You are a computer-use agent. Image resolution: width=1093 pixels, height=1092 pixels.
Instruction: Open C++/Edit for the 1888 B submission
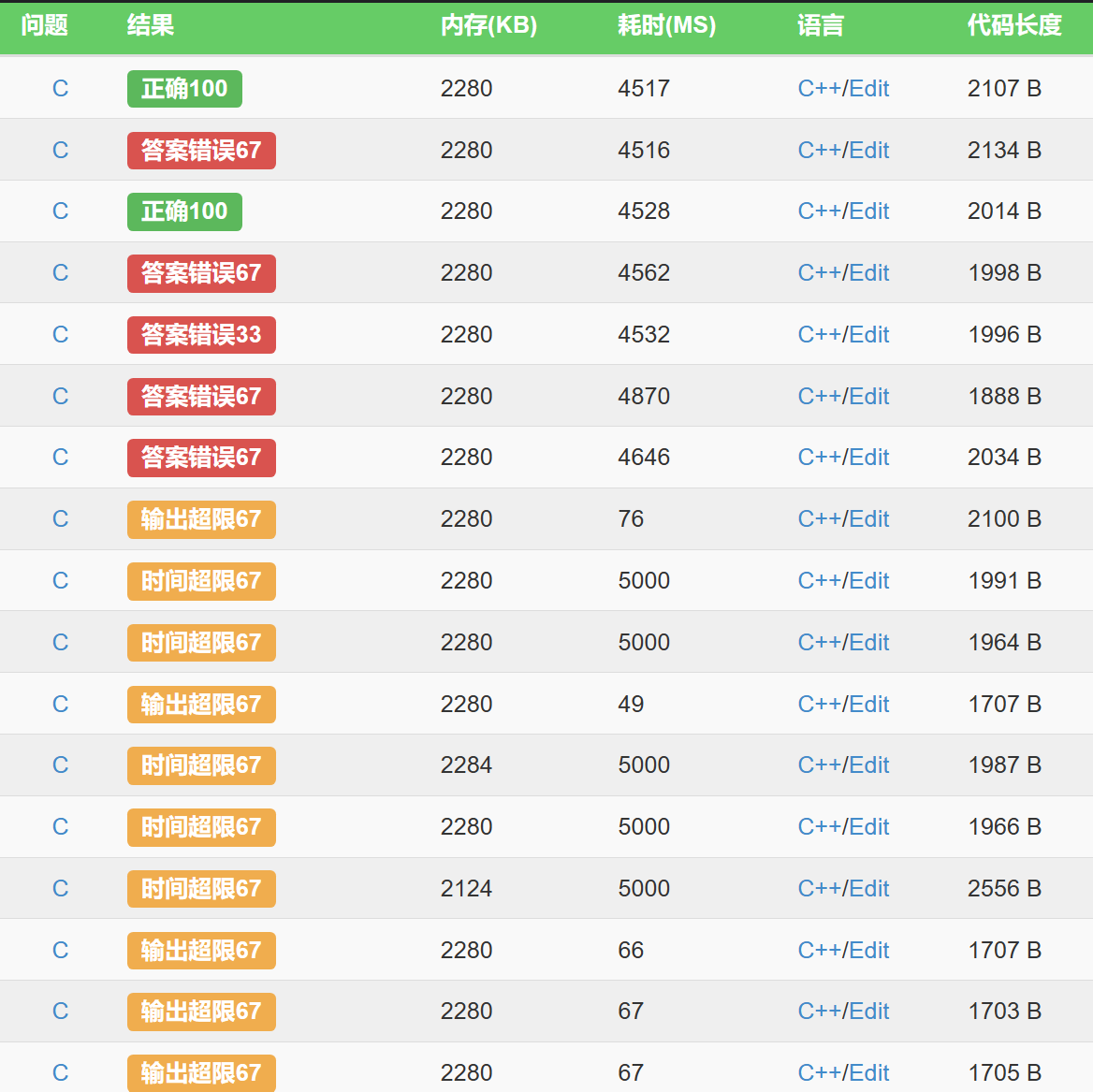tap(843, 396)
